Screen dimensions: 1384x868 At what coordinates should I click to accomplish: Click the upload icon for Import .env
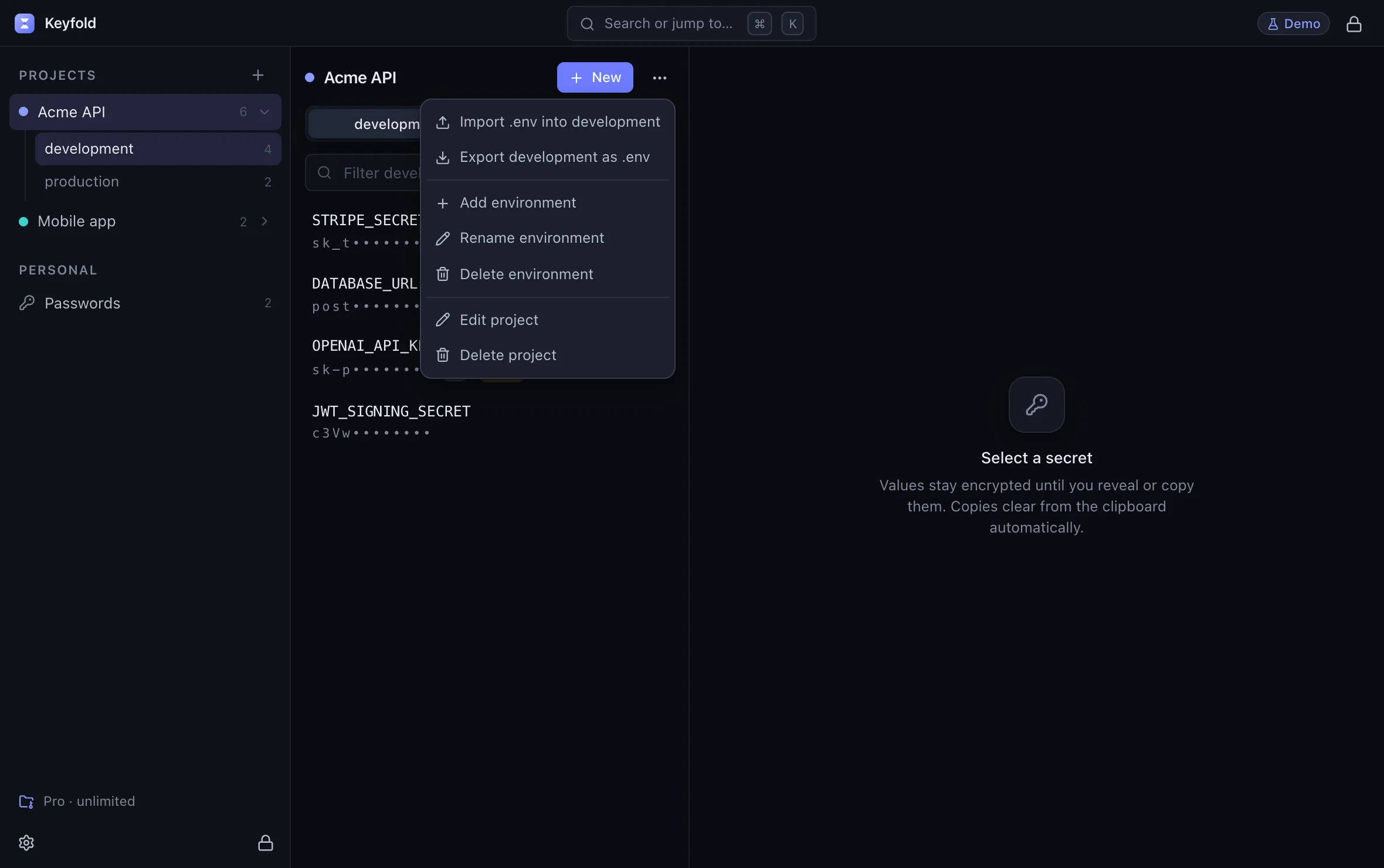point(443,122)
